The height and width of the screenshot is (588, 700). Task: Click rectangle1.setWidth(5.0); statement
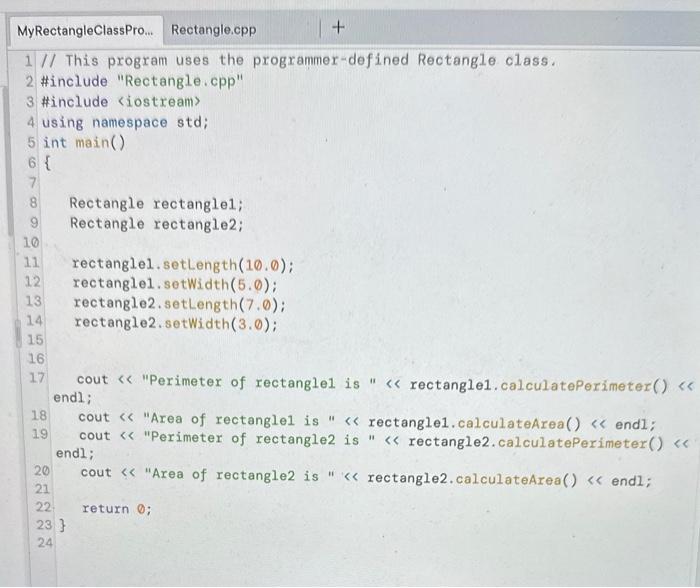pos(175,284)
